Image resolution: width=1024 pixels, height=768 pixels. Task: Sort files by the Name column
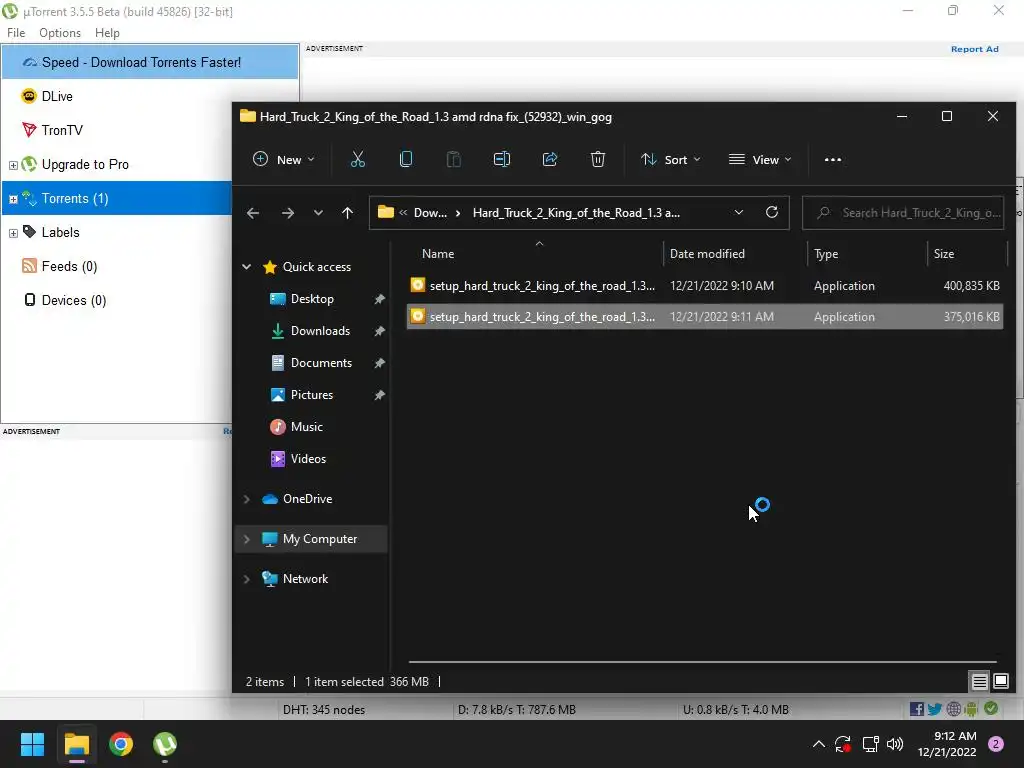(438, 253)
